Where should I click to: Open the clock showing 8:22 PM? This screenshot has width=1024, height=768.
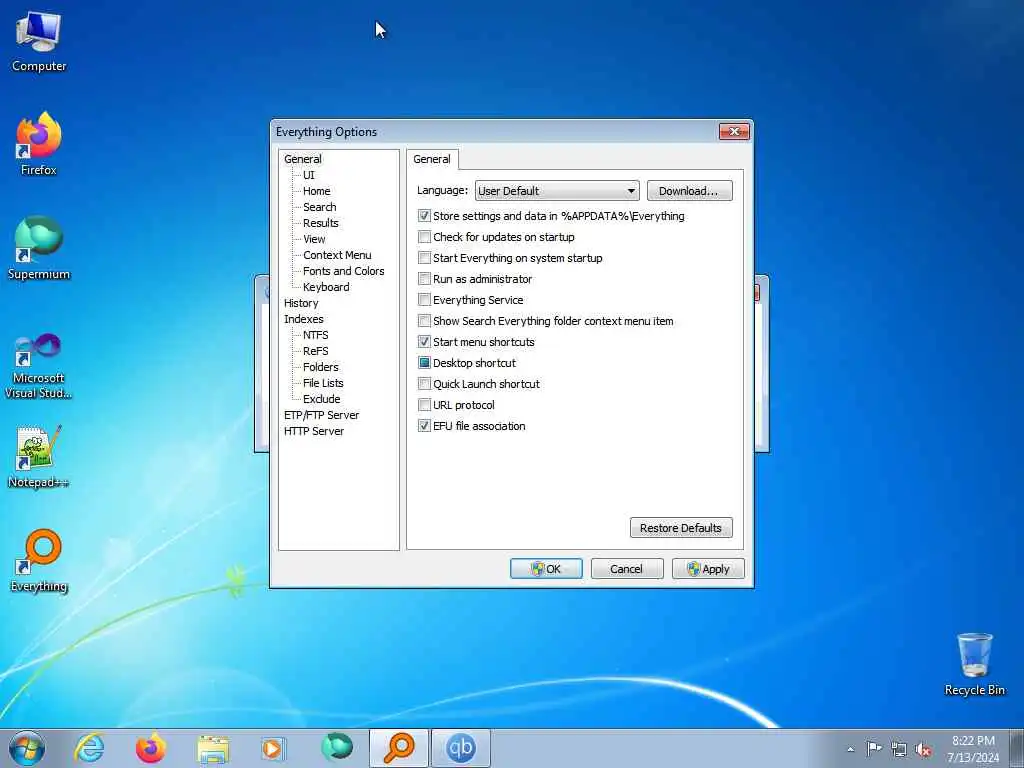973,749
